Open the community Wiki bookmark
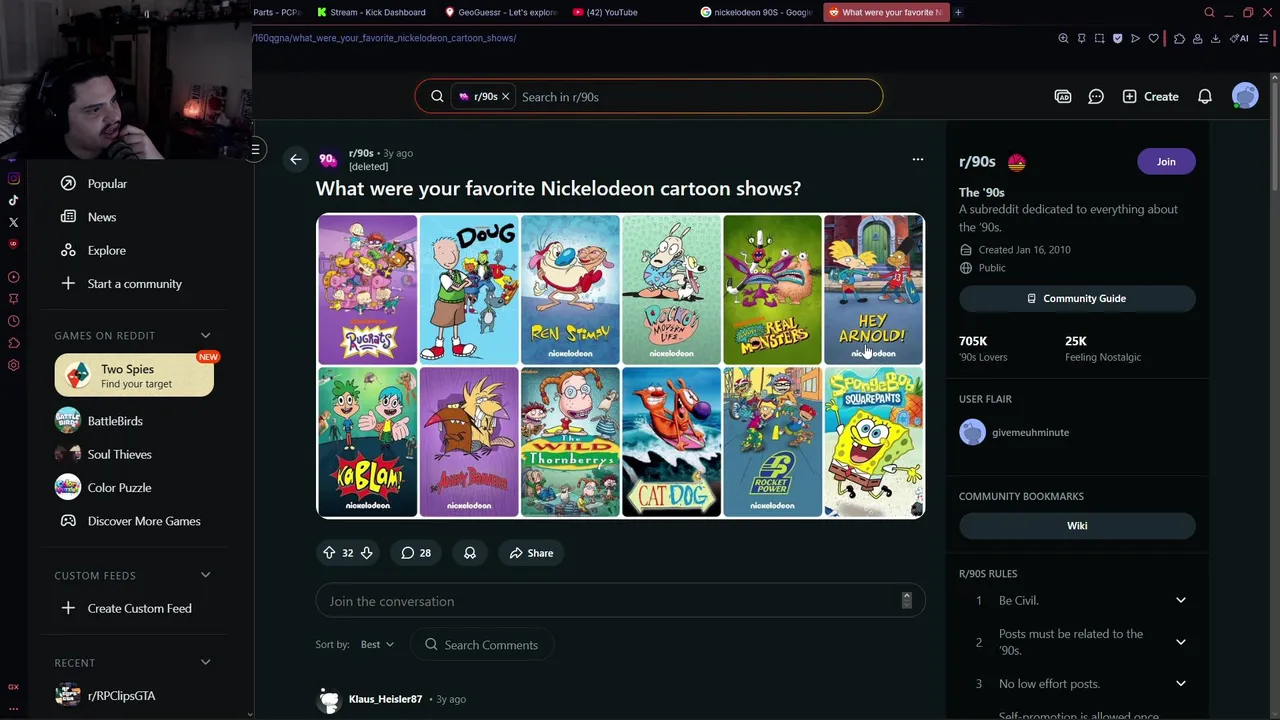This screenshot has width=1280, height=720. (1077, 526)
